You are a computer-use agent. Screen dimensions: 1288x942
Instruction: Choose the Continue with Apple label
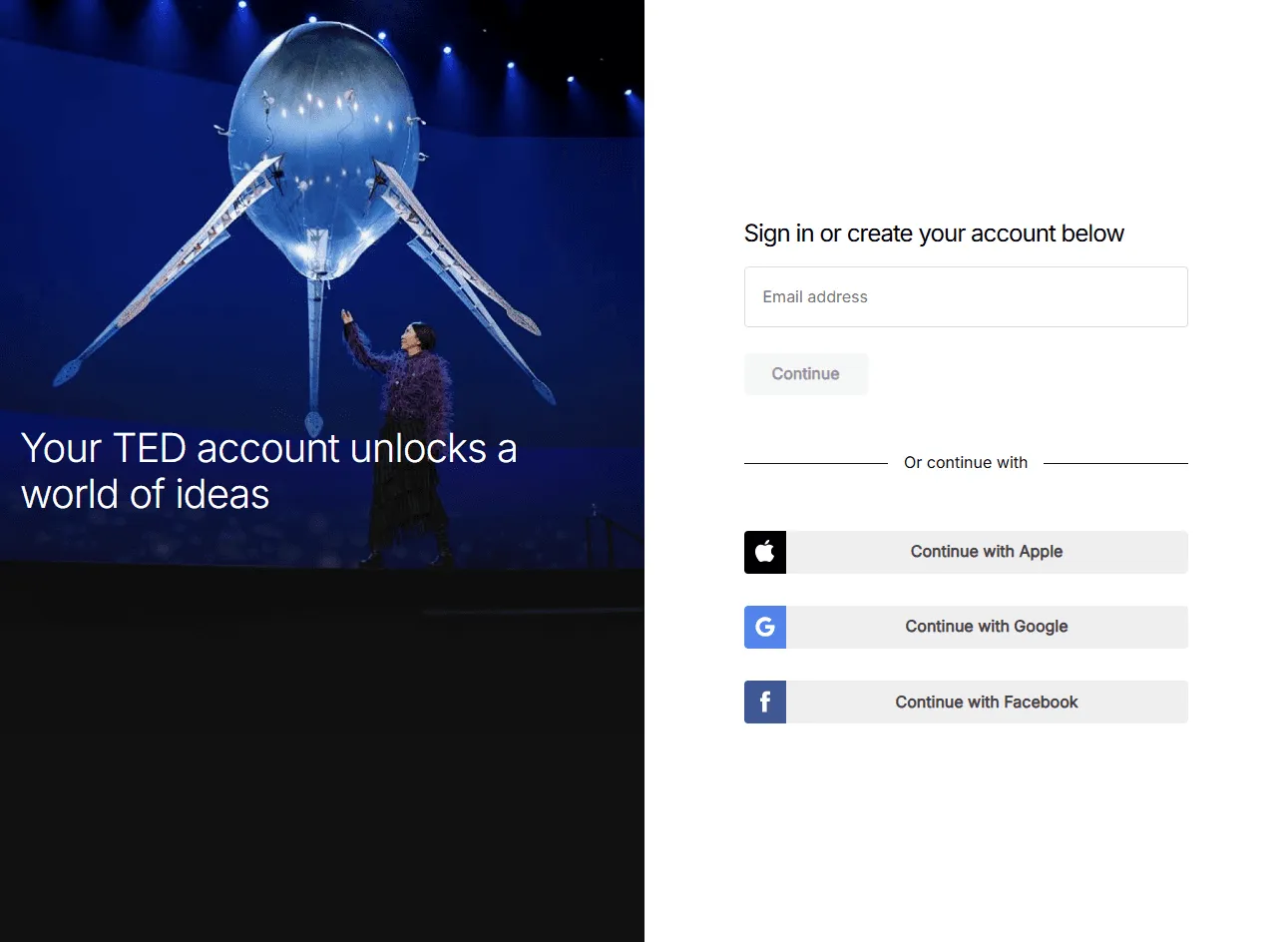(987, 552)
